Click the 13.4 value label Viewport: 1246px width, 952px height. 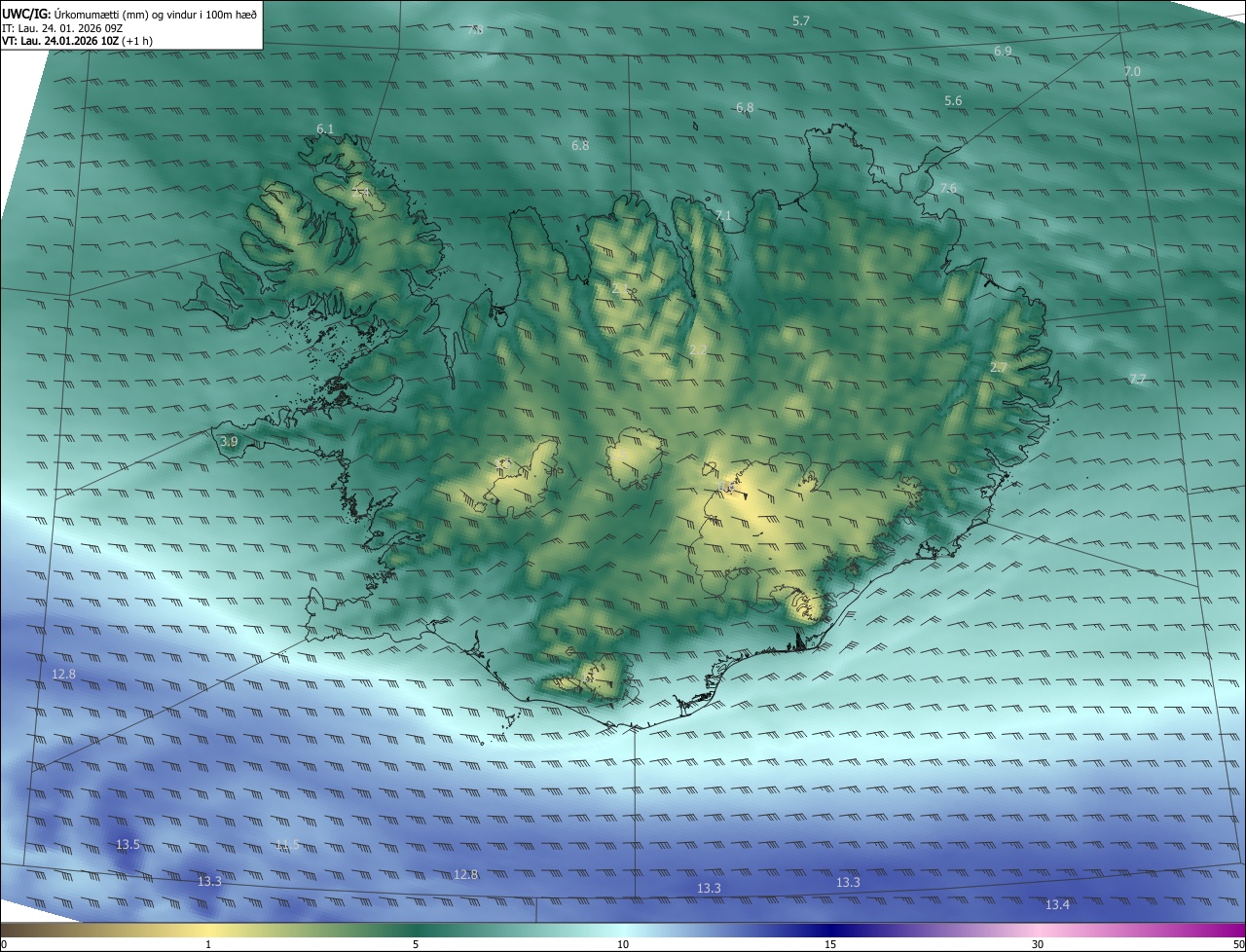[x=1057, y=905]
